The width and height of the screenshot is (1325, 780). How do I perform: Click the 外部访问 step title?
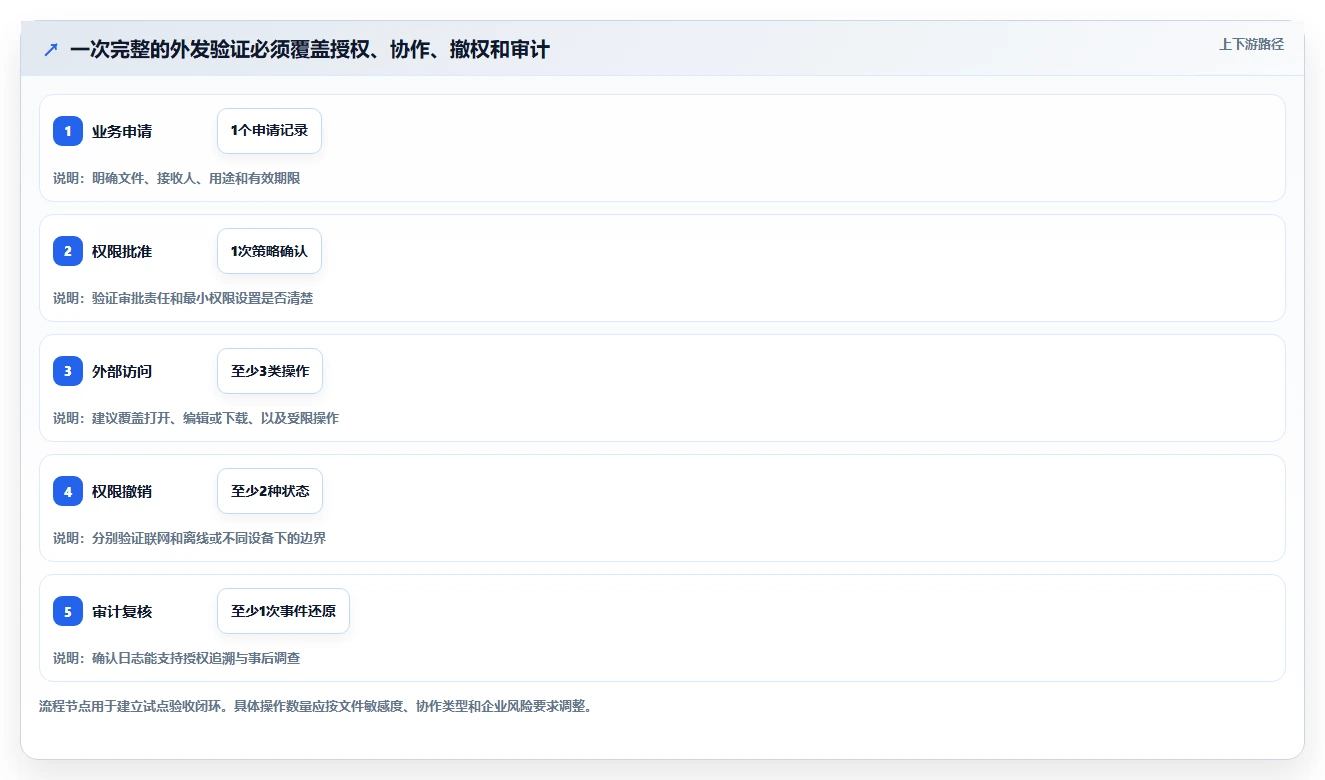pyautogui.click(x=122, y=371)
